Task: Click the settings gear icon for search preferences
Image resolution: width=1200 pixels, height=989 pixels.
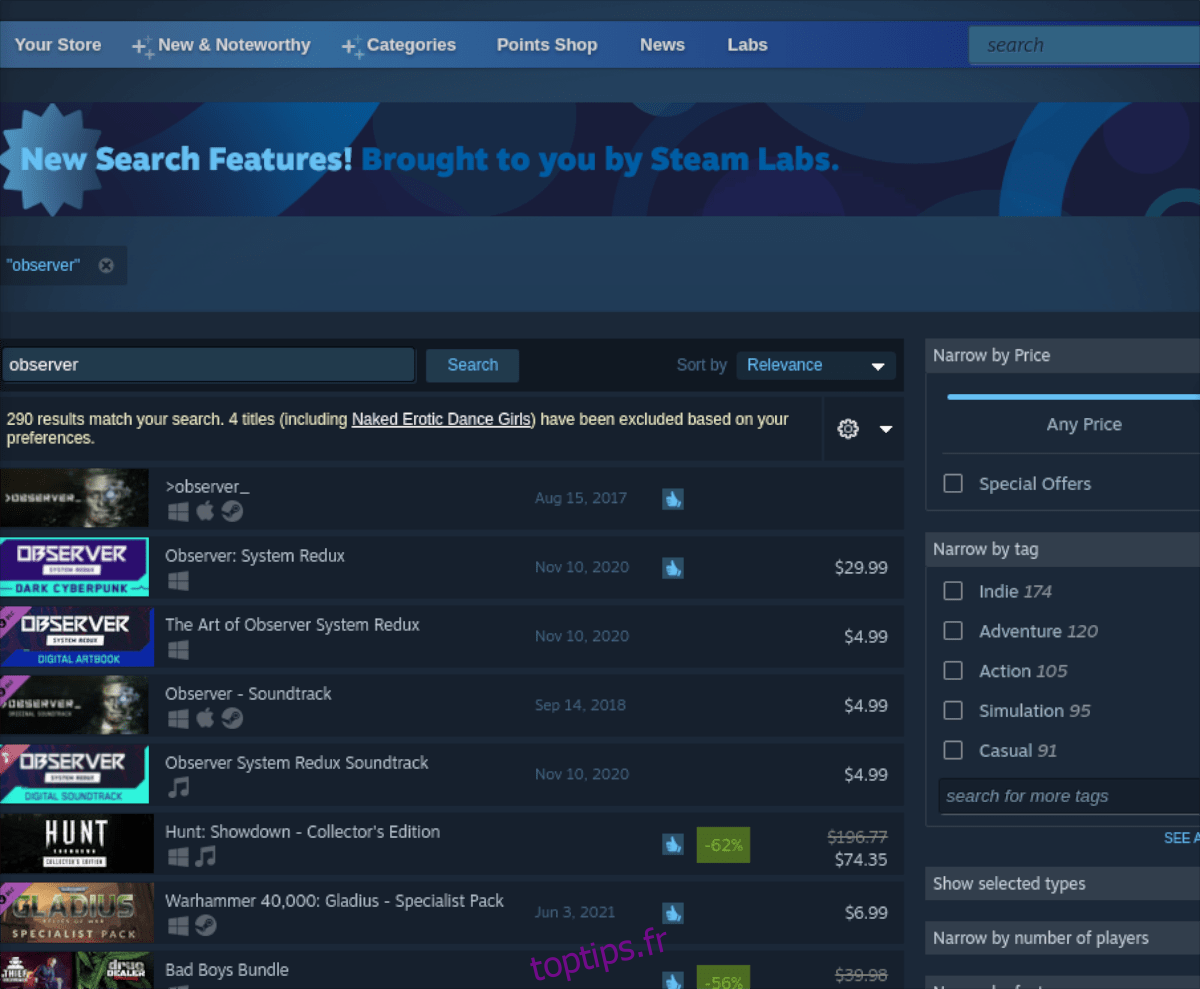Action: tap(848, 429)
